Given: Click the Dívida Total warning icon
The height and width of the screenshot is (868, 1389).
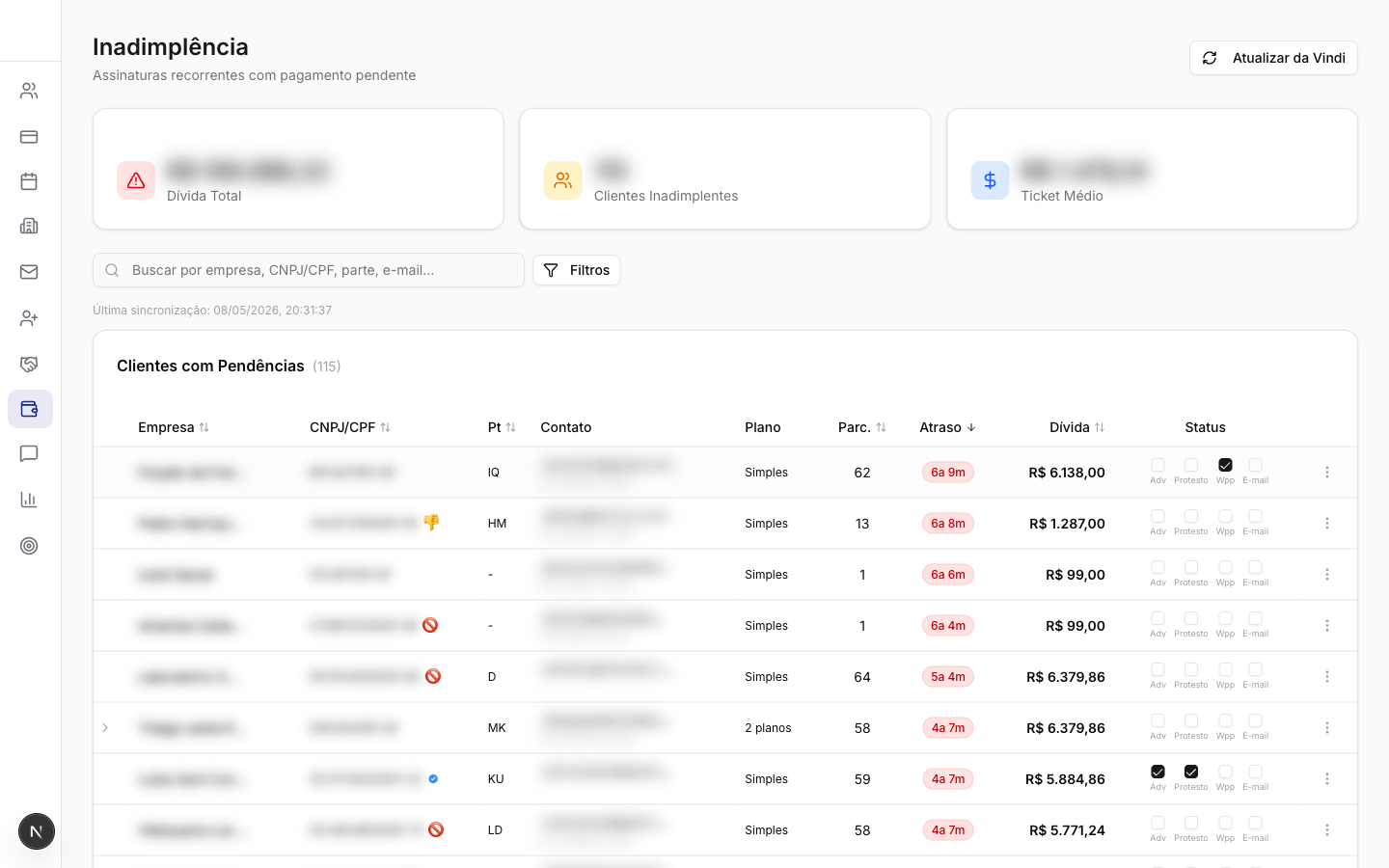Looking at the screenshot, I should [x=136, y=180].
